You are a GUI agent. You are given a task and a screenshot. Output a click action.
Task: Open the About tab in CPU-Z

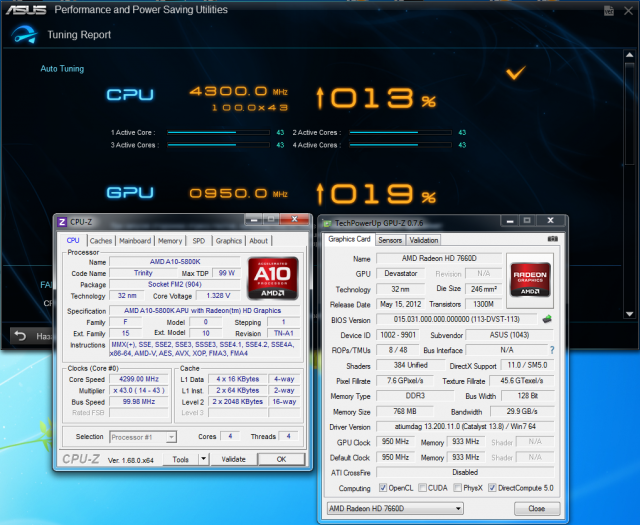pos(259,241)
